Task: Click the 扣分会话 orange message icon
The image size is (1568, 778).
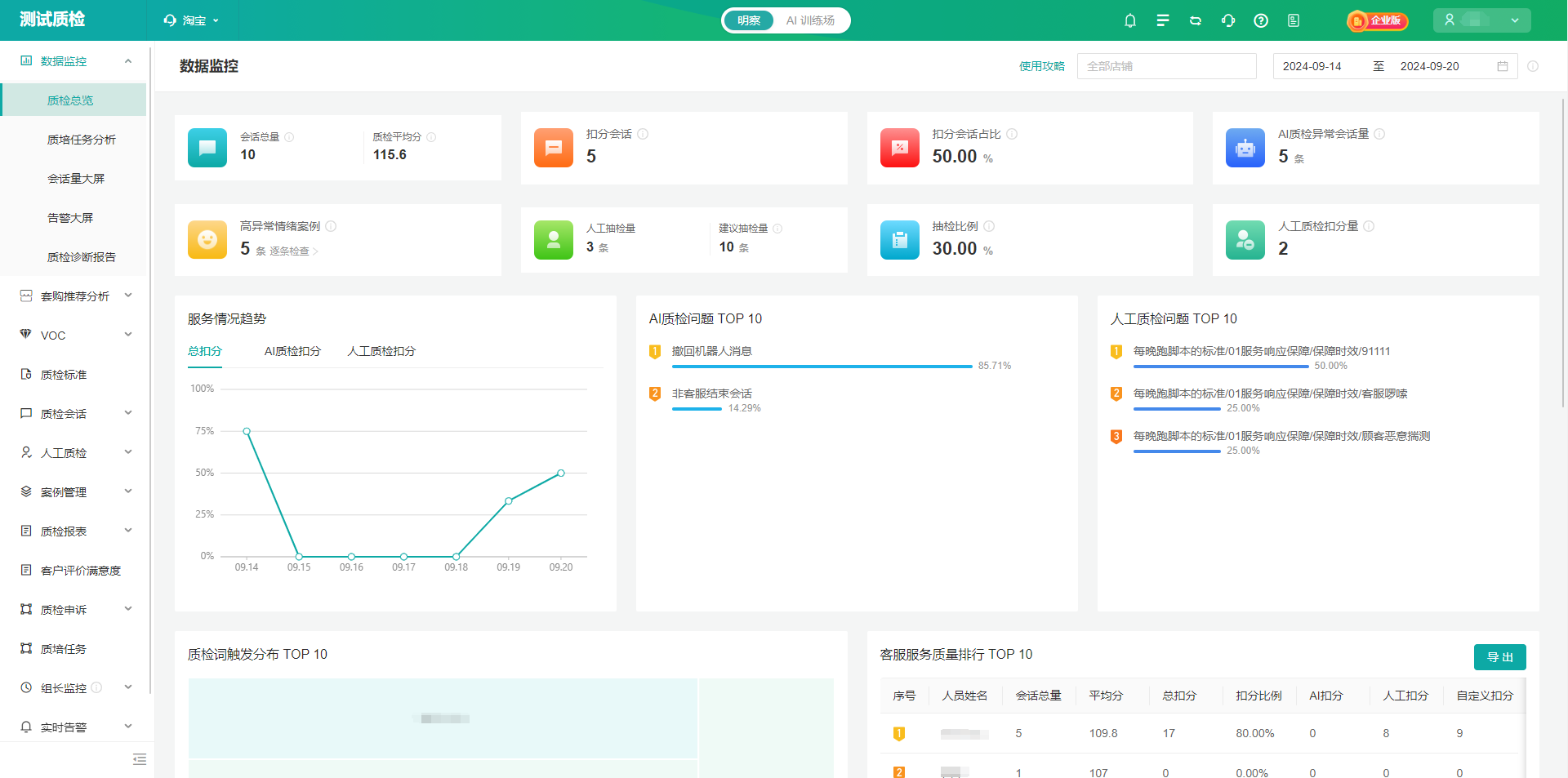Action: tap(554, 148)
